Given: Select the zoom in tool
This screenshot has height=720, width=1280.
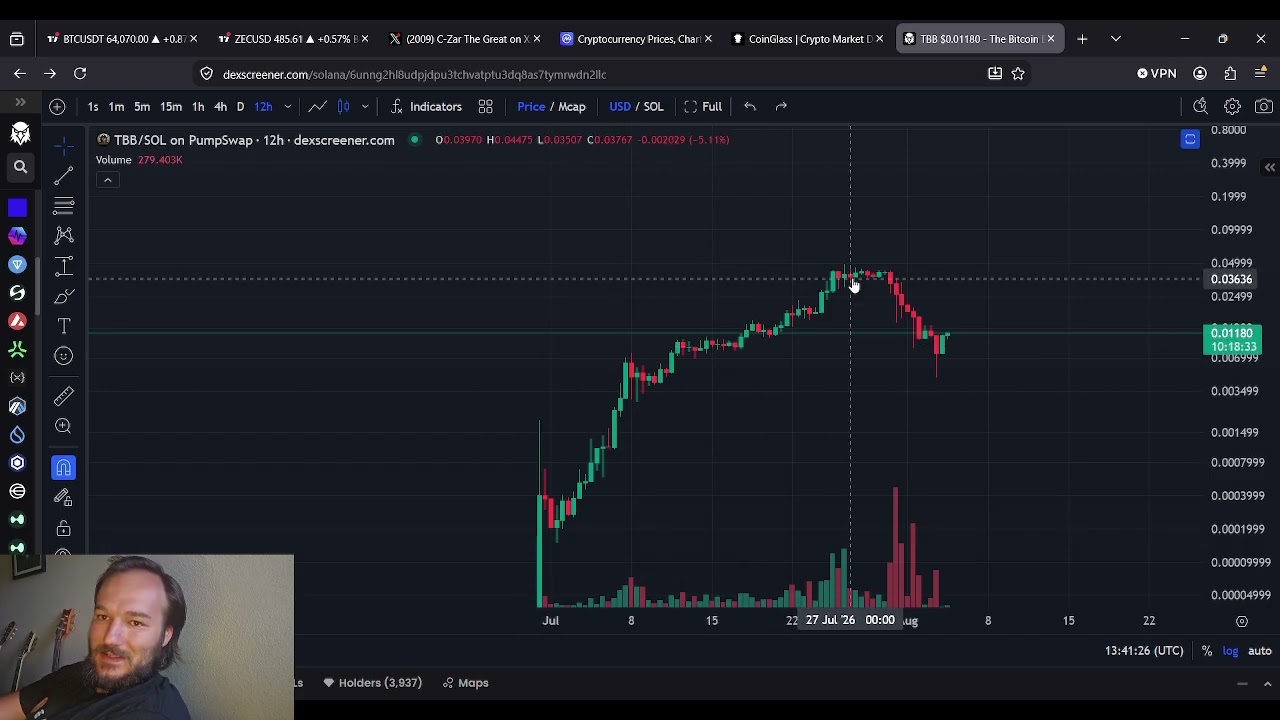Looking at the screenshot, I should click(x=63, y=426).
